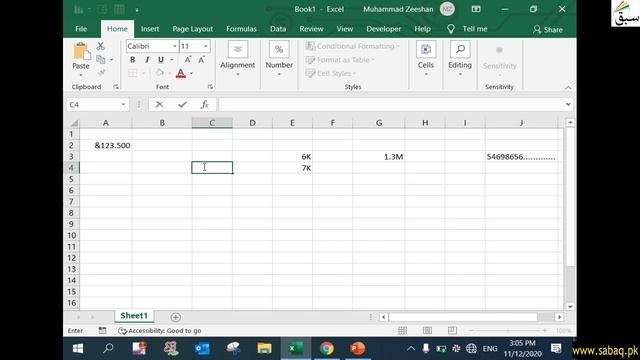Open Clipboard pane dialog launcher
This screenshot has width=640, height=360.
(x=116, y=87)
